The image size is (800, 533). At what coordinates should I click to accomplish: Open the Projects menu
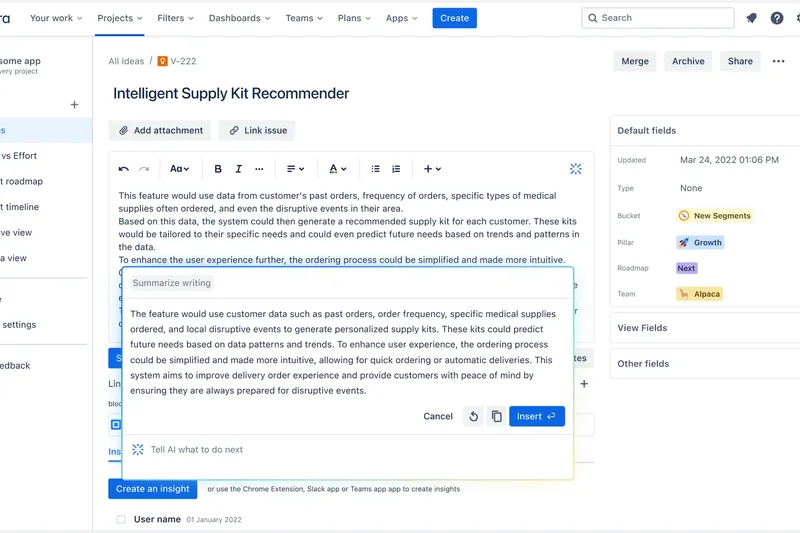pyautogui.click(x=120, y=18)
